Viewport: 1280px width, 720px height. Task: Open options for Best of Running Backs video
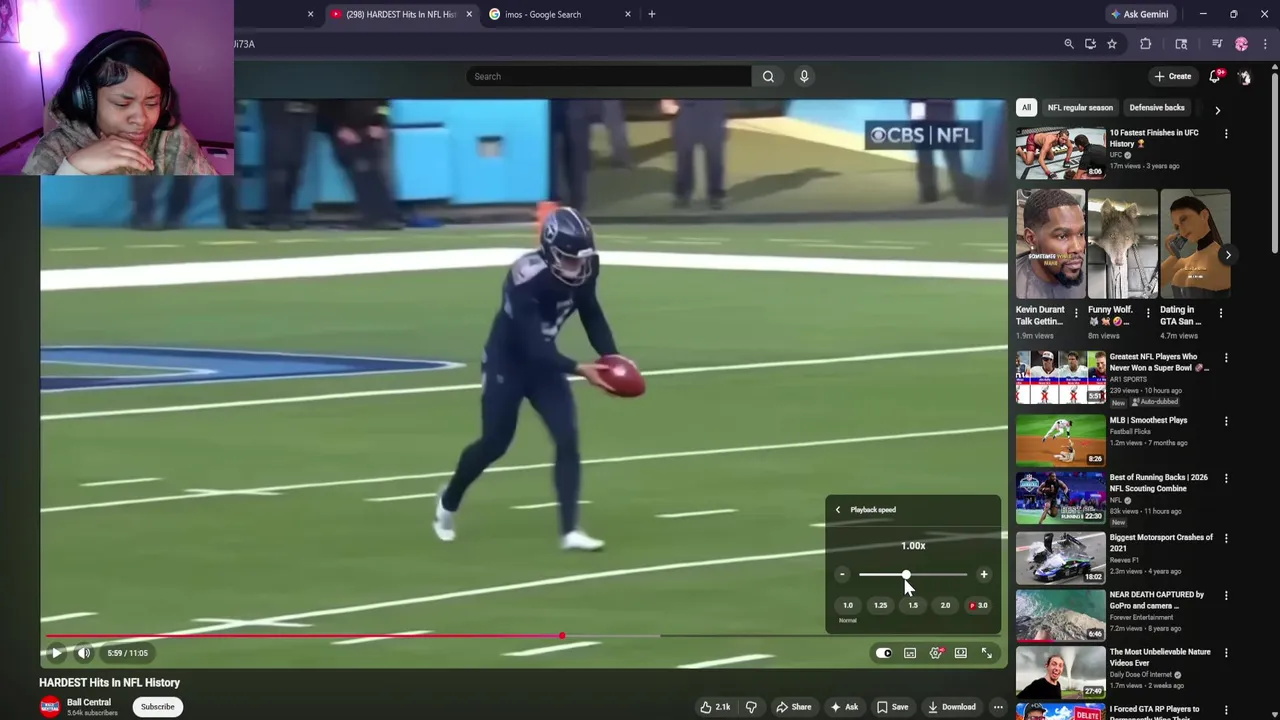pyautogui.click(x=1226, y=478)
